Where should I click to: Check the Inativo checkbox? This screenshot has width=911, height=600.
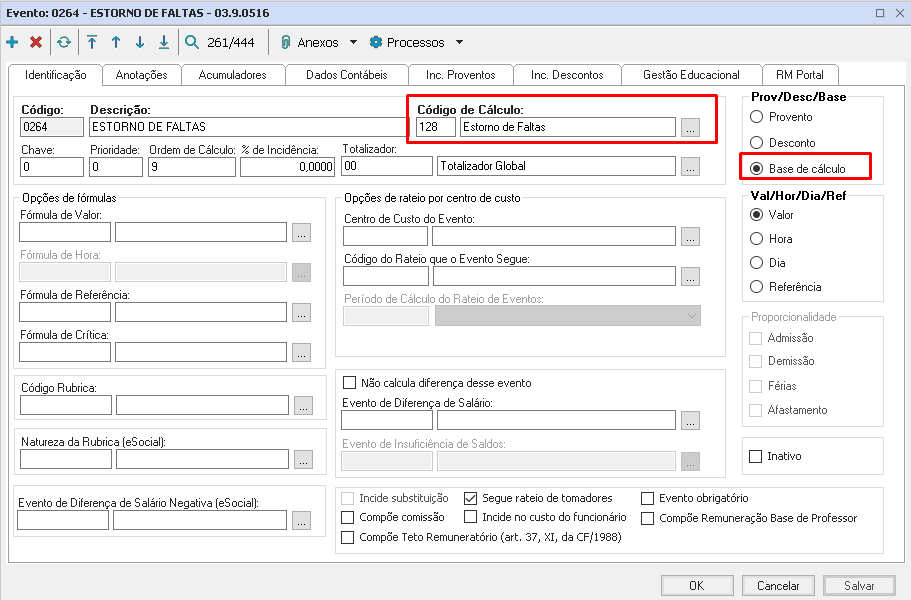point(755,457)
